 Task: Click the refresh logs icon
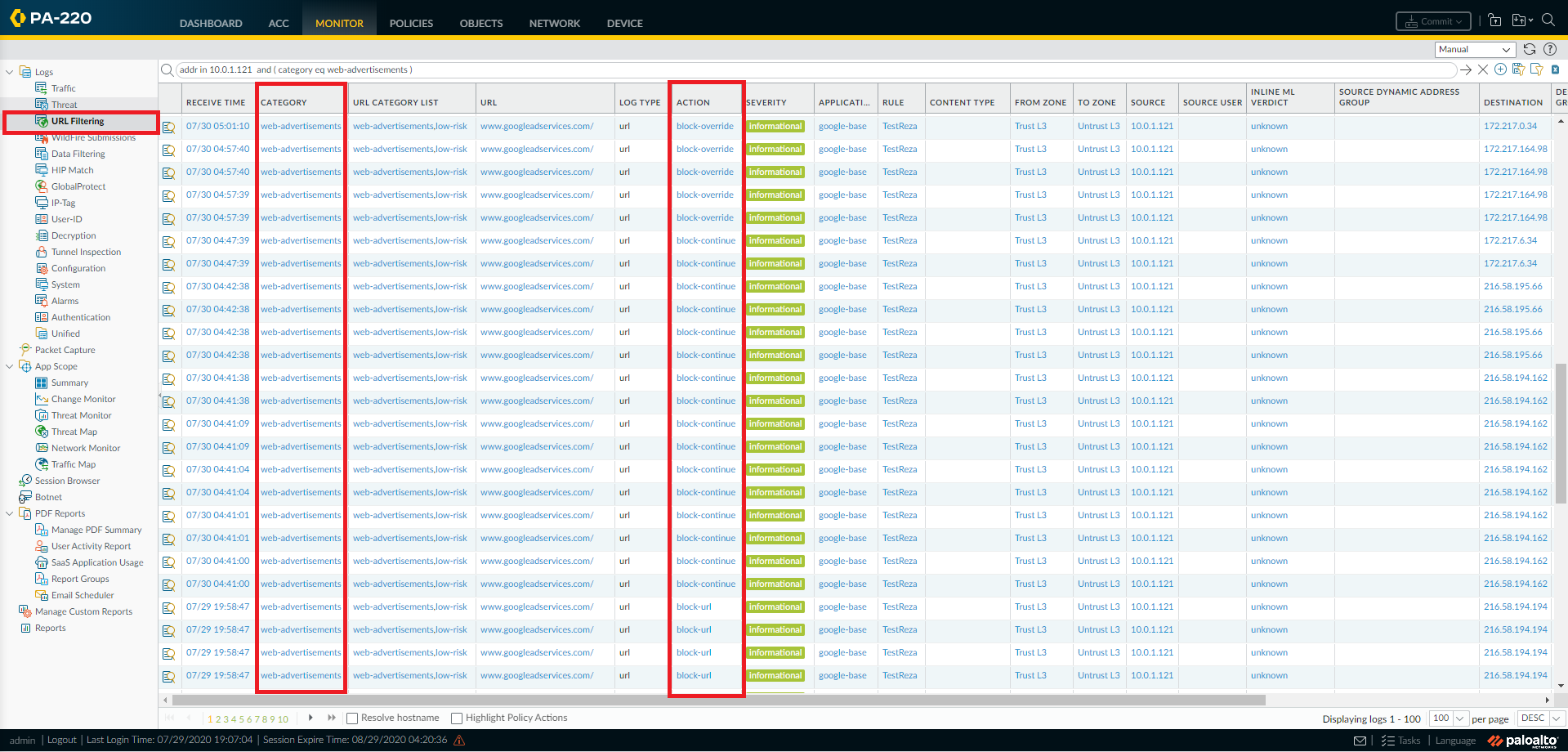1530,49
